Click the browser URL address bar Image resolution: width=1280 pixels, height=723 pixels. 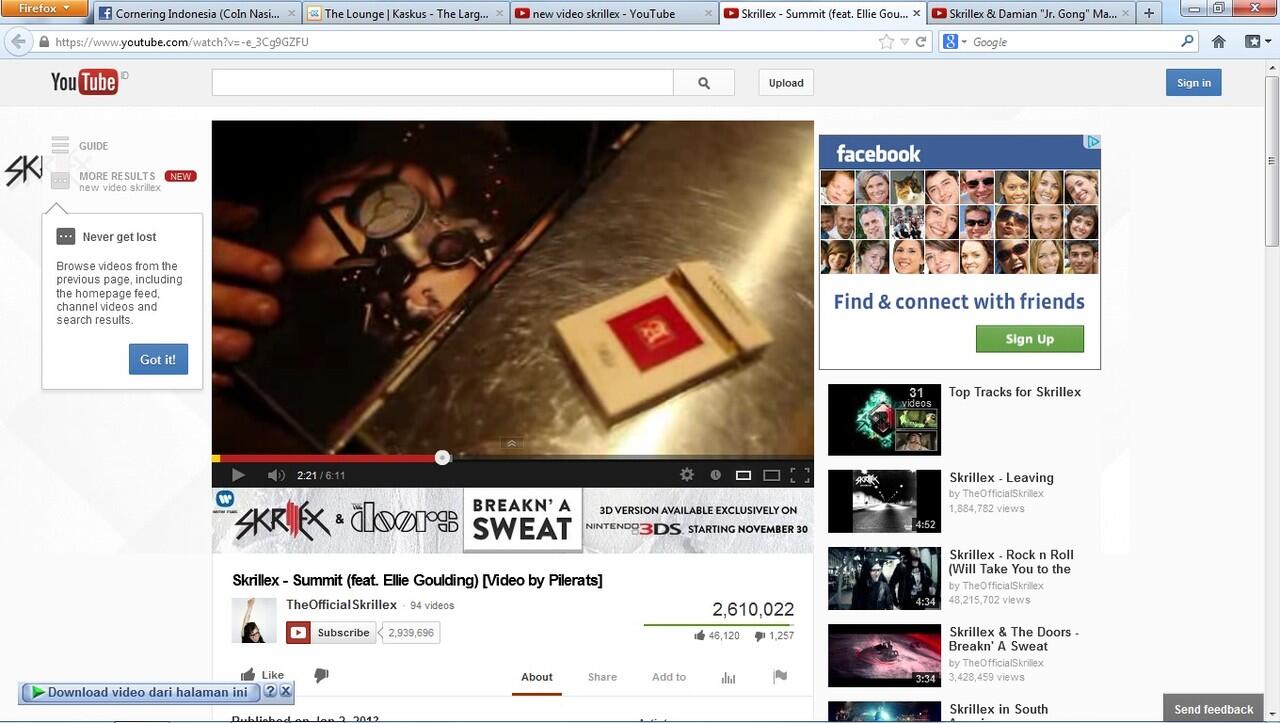click(460, 42)
